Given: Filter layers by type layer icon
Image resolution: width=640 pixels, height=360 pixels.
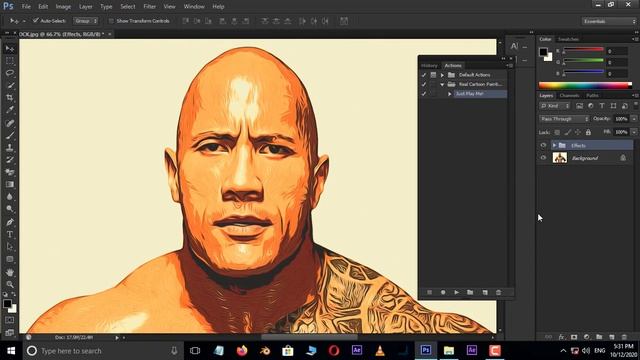Looking at the screenshot, I should point(602,106).
